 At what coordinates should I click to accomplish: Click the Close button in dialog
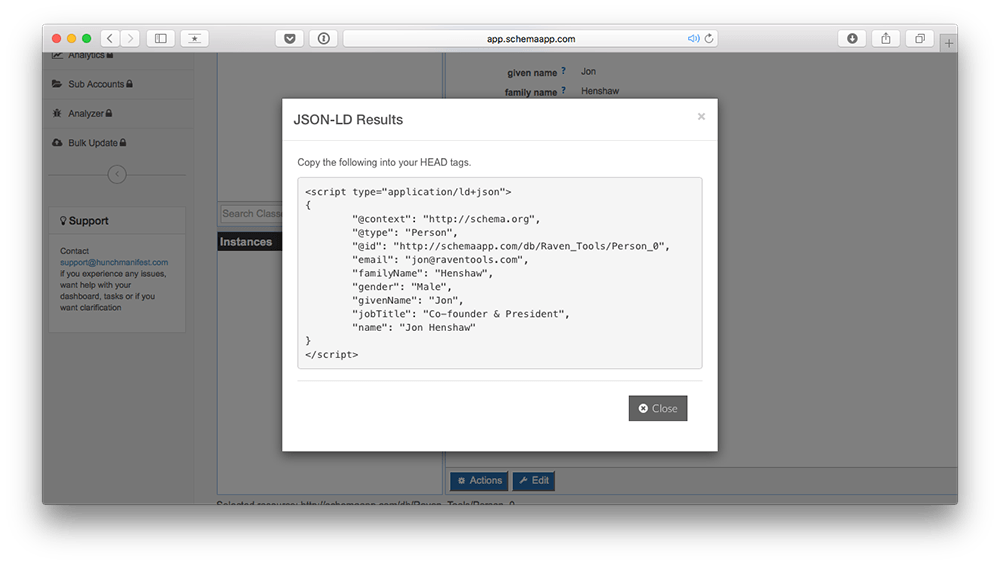[x=658, y=408]
